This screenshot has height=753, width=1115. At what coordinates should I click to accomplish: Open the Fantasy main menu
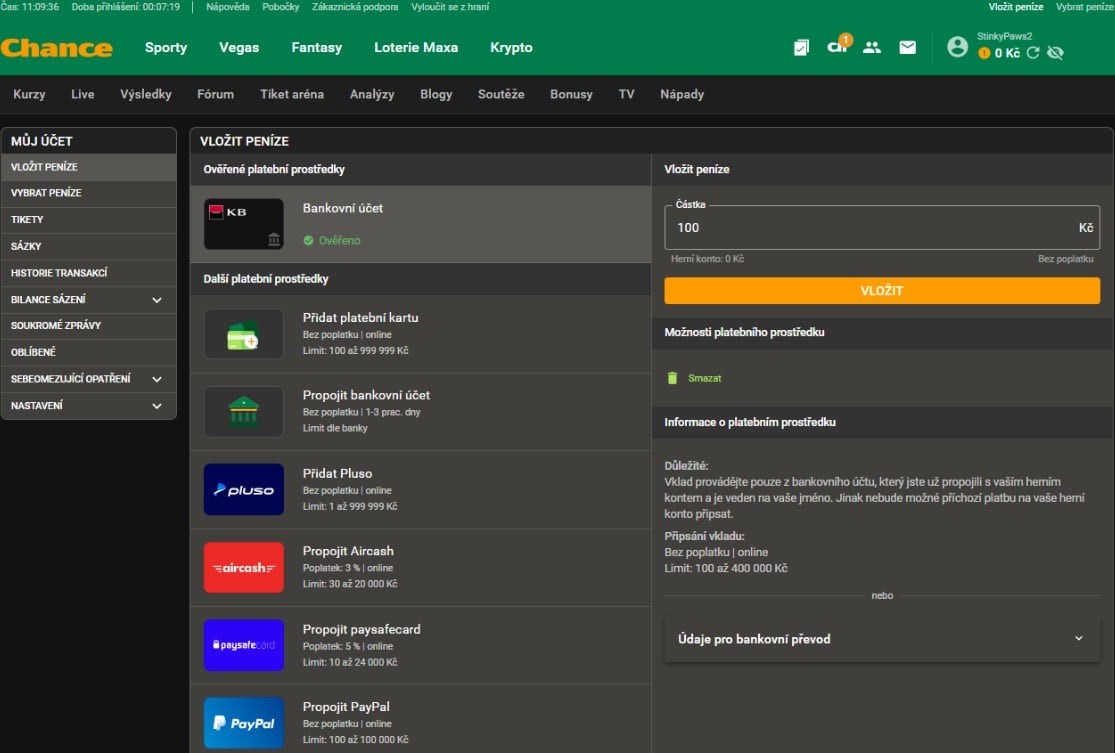tap(316, 48)
